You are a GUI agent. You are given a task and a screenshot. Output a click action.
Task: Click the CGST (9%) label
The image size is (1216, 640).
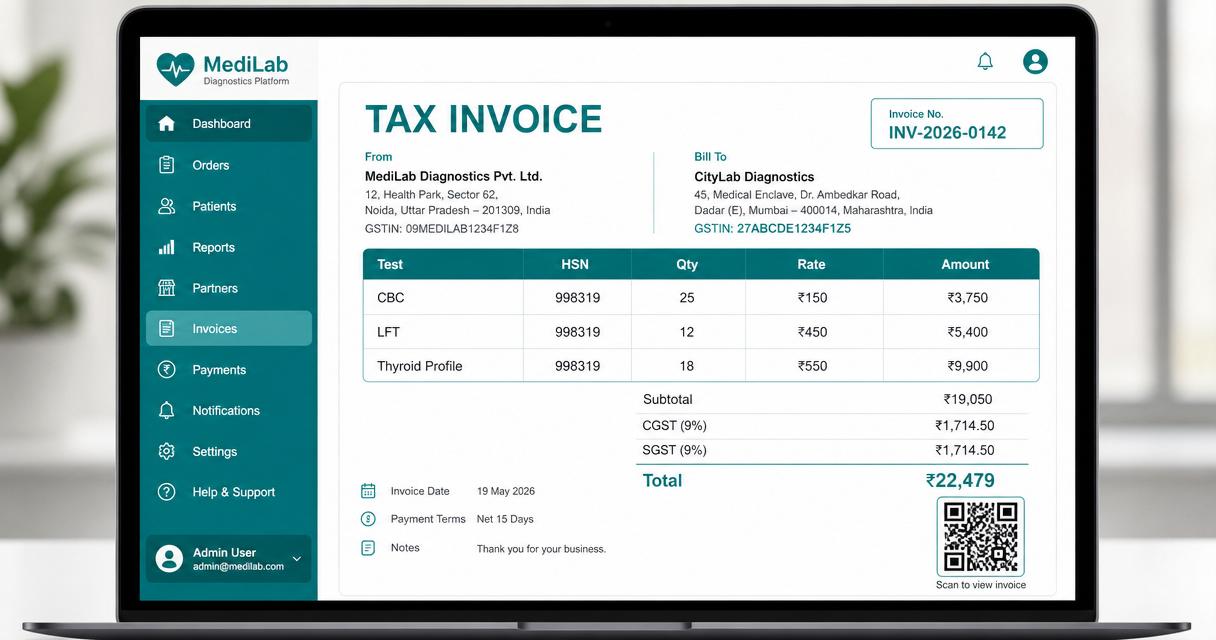coord(674,425)
